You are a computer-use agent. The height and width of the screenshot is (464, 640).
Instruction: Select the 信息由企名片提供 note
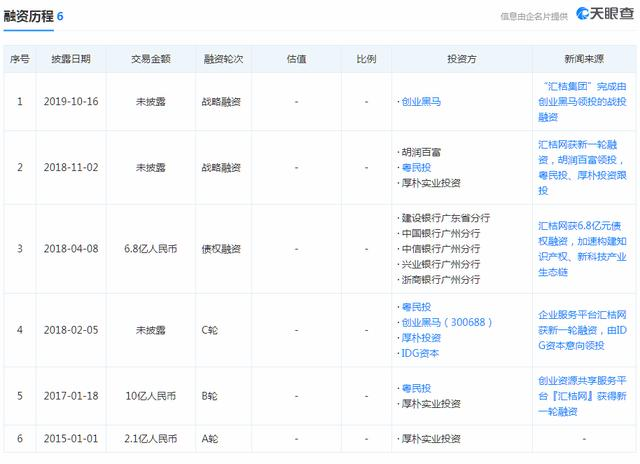534,16
